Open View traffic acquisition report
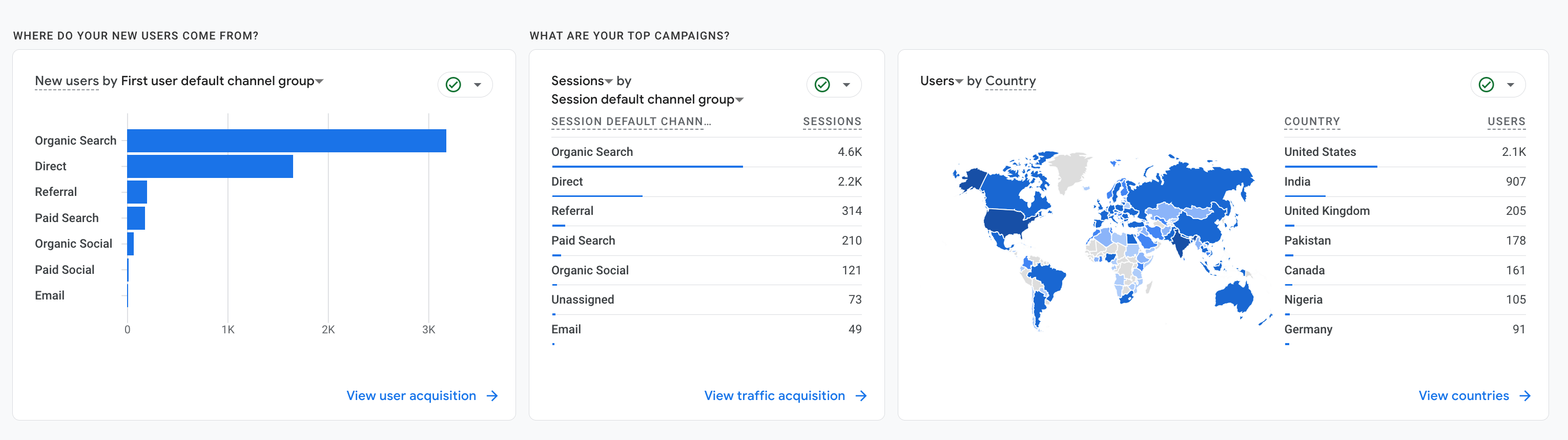 coord(774,396)
